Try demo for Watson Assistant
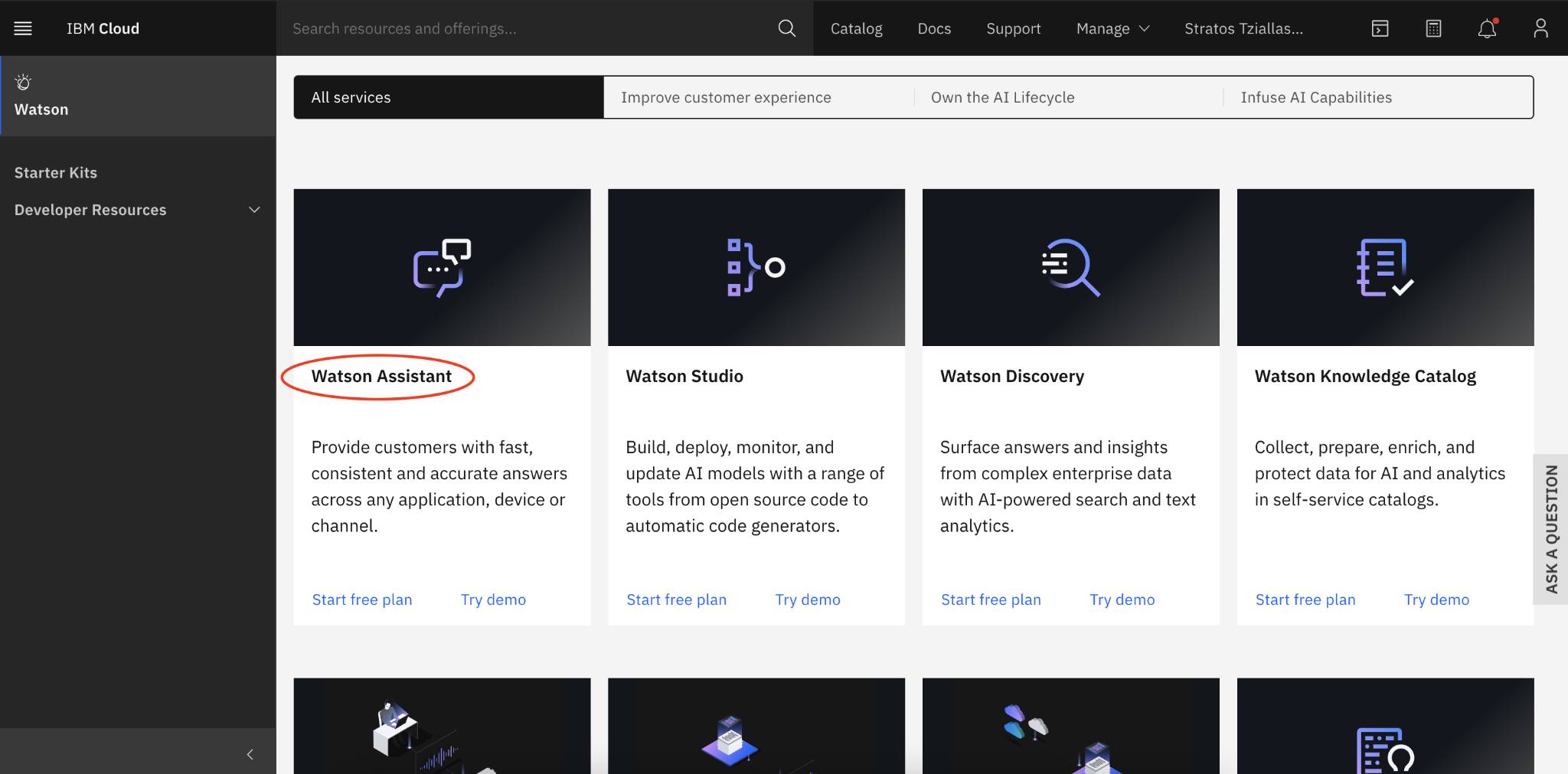This screenshot has height=774, width=1568. (x=493, y=599)
